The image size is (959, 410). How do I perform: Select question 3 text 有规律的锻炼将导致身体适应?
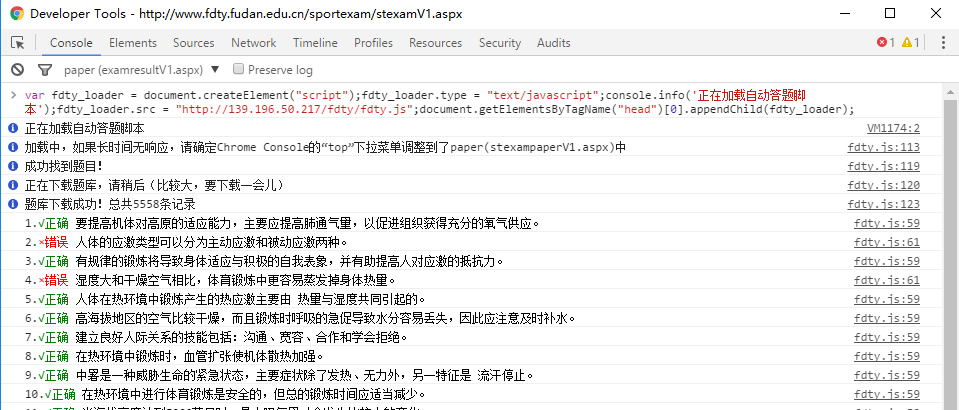(160, 261)
